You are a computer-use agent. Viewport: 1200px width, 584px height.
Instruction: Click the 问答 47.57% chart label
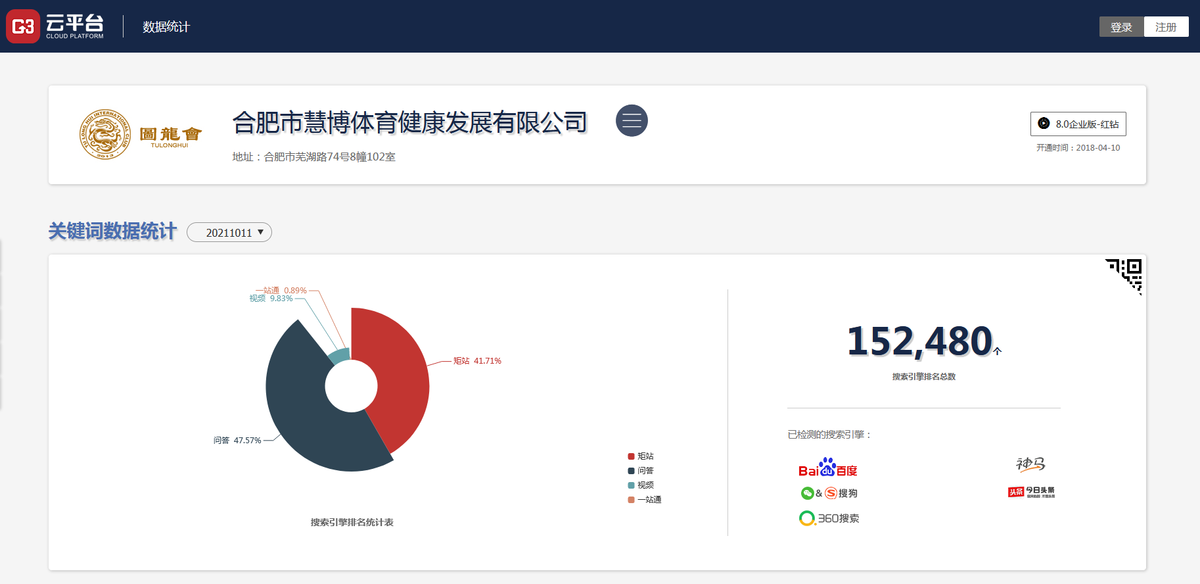coord(237,440)
